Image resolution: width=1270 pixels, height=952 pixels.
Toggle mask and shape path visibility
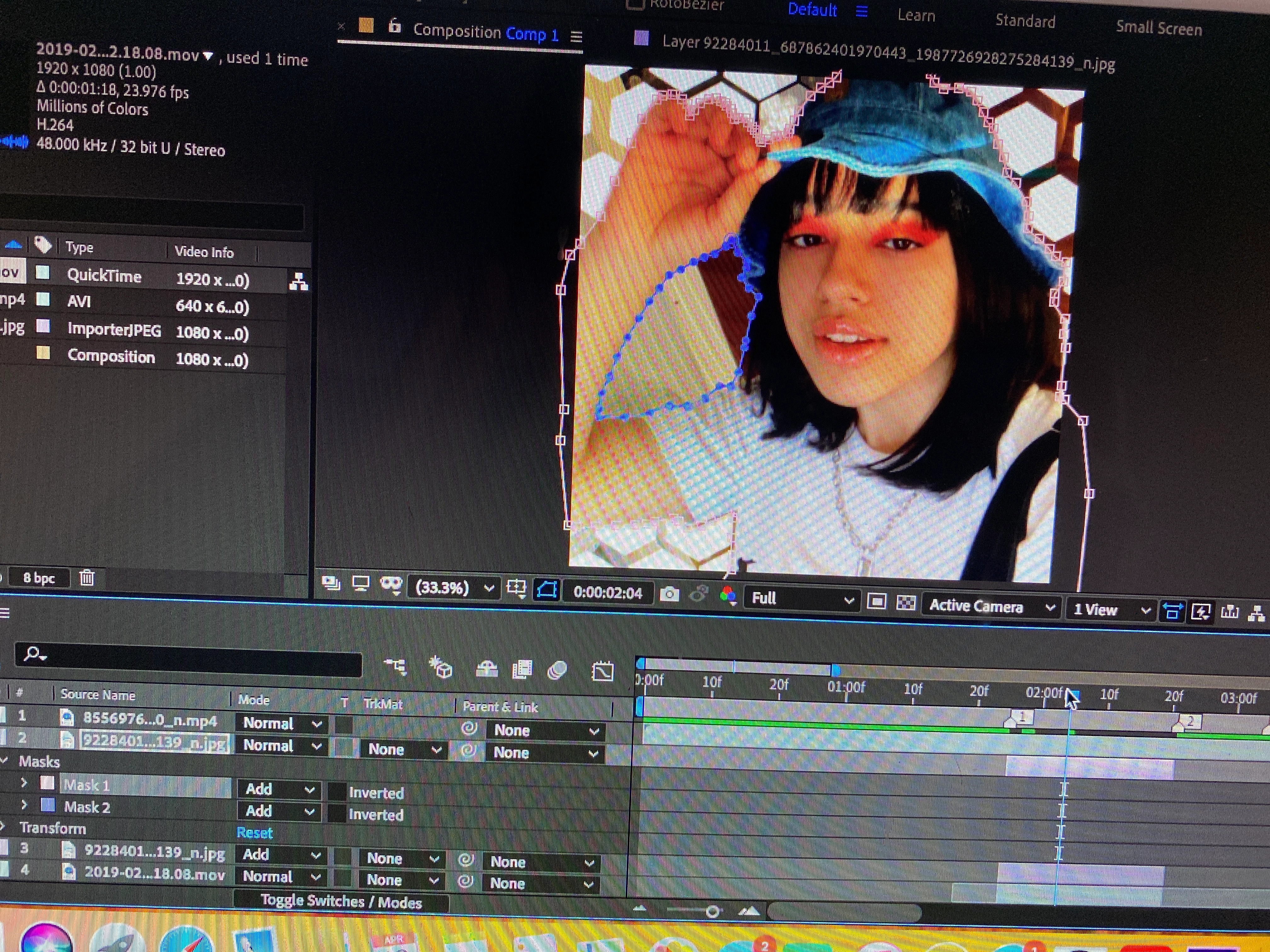point(546,589)
